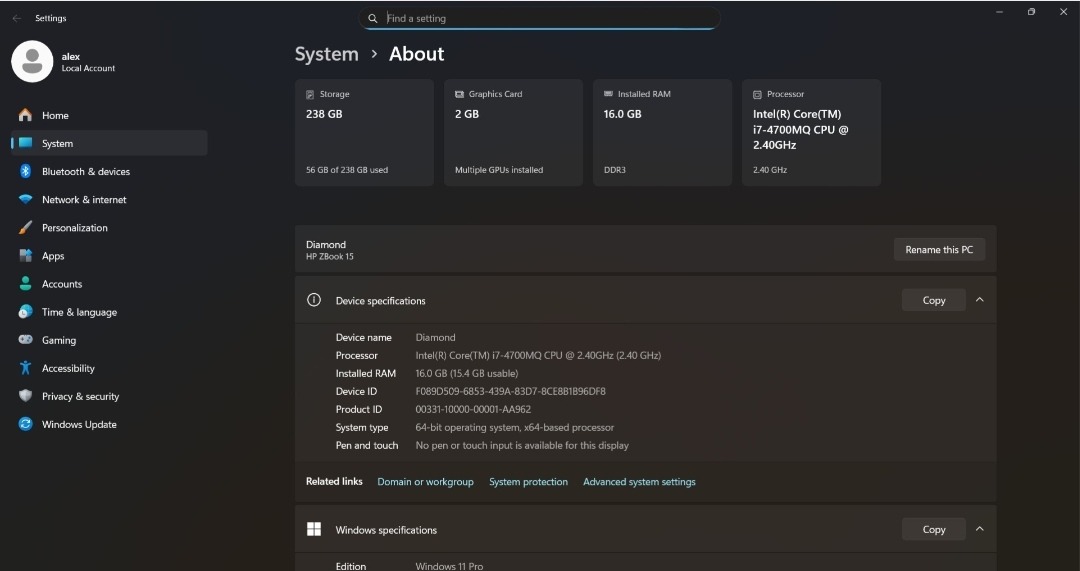Open the System protection link
The image size is (1080, 571).
click(528, 482)
